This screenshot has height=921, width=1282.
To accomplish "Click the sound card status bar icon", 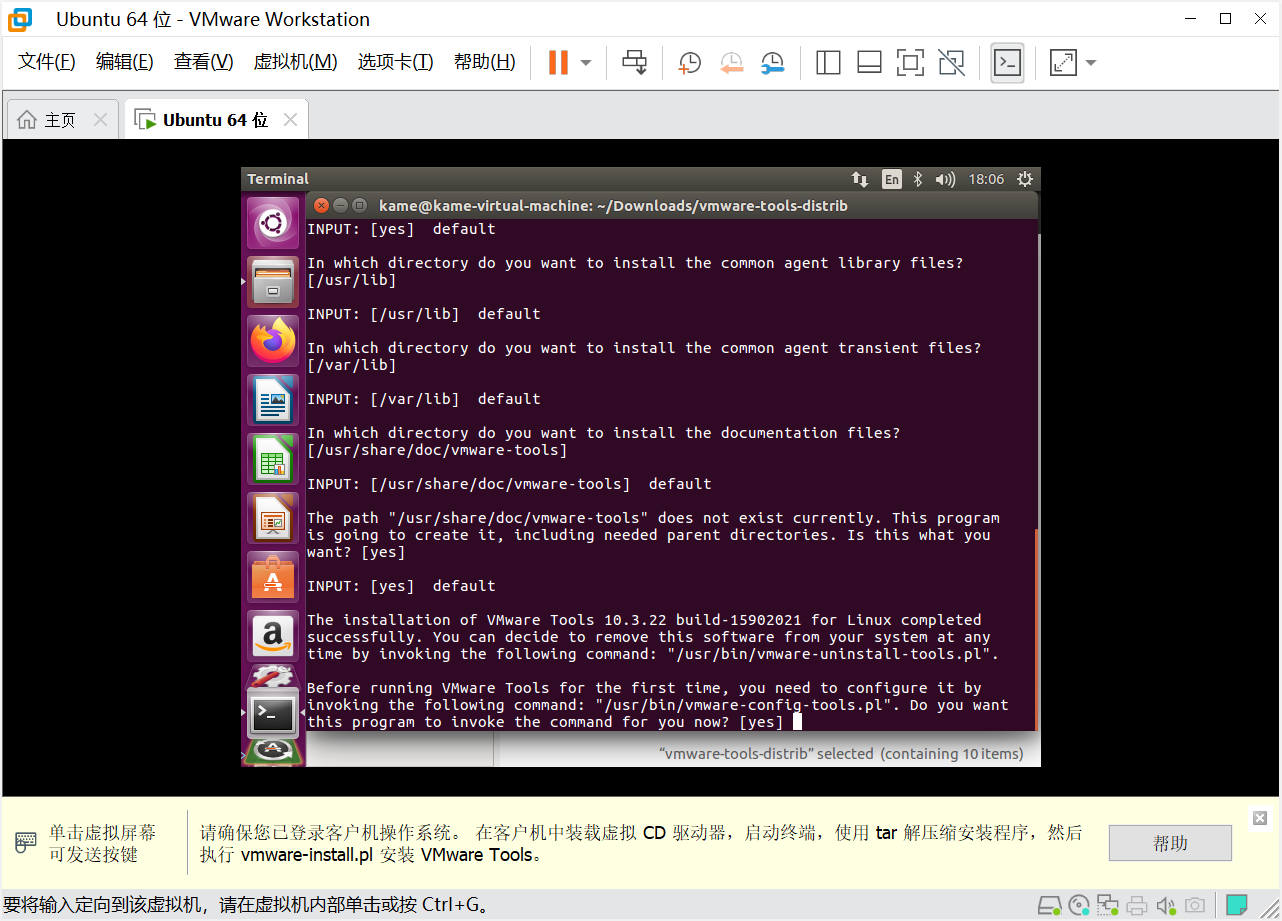I will click(1166, 906).
